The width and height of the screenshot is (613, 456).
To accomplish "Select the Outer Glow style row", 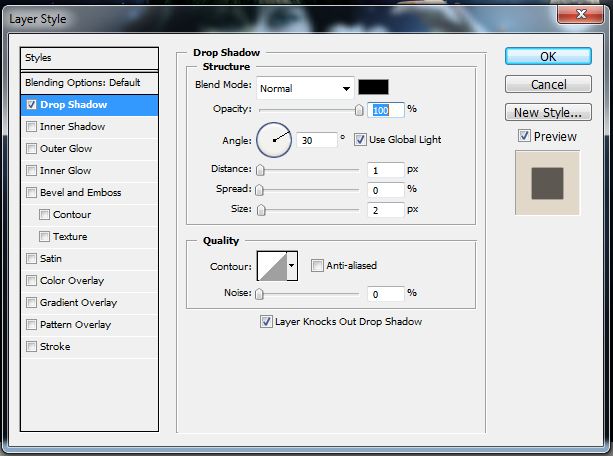I will click(90, 149).
